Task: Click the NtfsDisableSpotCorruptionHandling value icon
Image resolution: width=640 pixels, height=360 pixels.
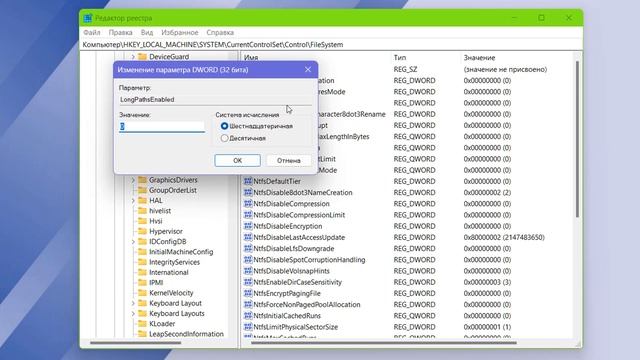Action: pos(248,260)
